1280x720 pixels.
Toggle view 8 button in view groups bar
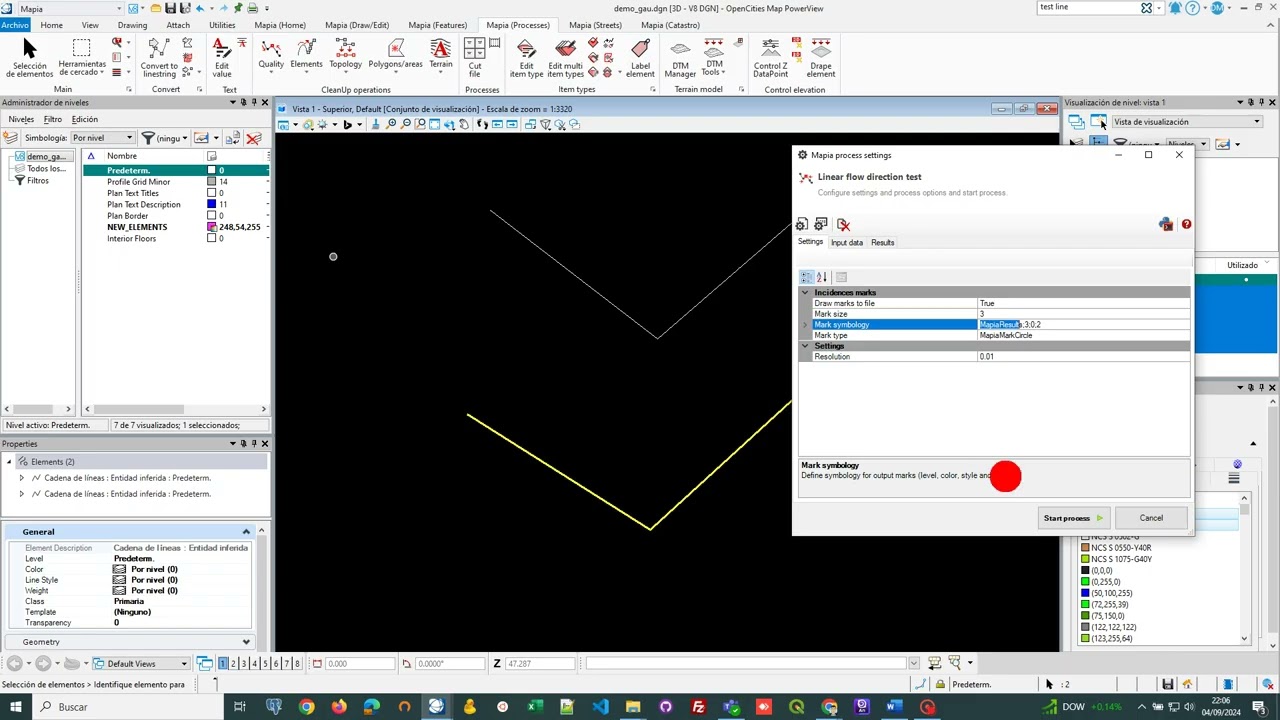pos(297,664)
